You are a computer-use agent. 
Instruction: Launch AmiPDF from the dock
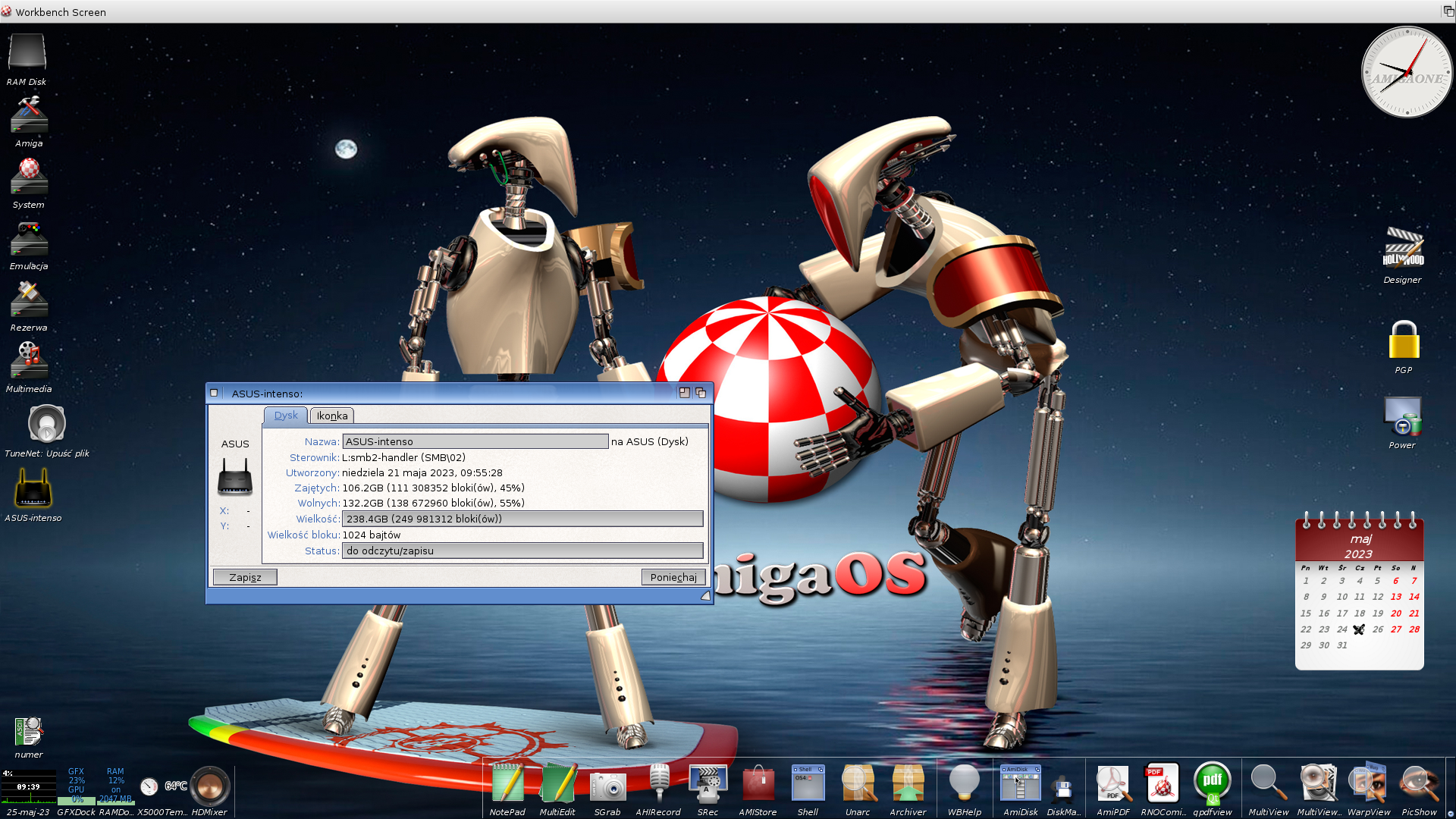(x=1113, y=783)
